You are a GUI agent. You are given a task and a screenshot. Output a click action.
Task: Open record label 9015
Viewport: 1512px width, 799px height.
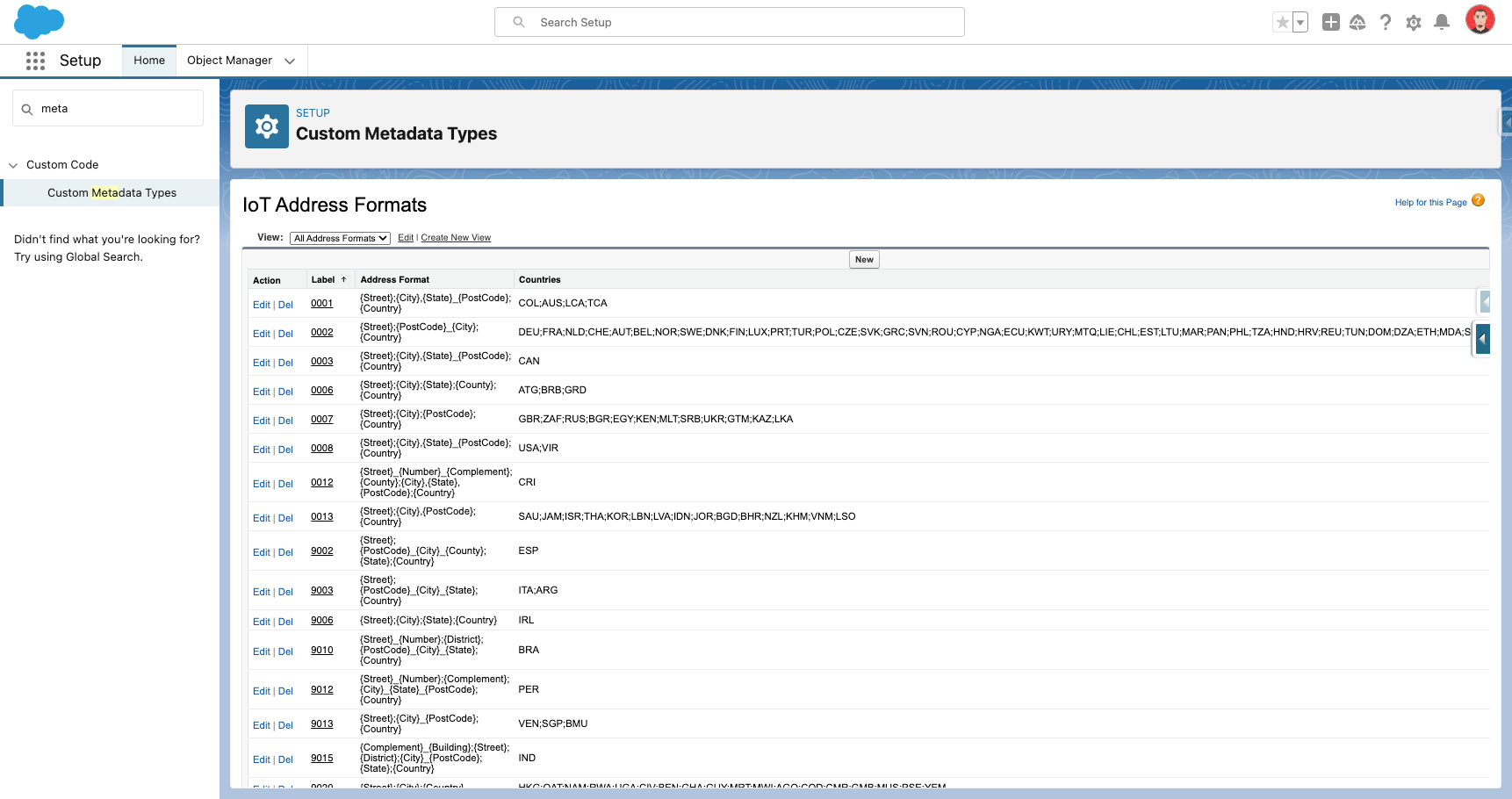coord(322,759)
